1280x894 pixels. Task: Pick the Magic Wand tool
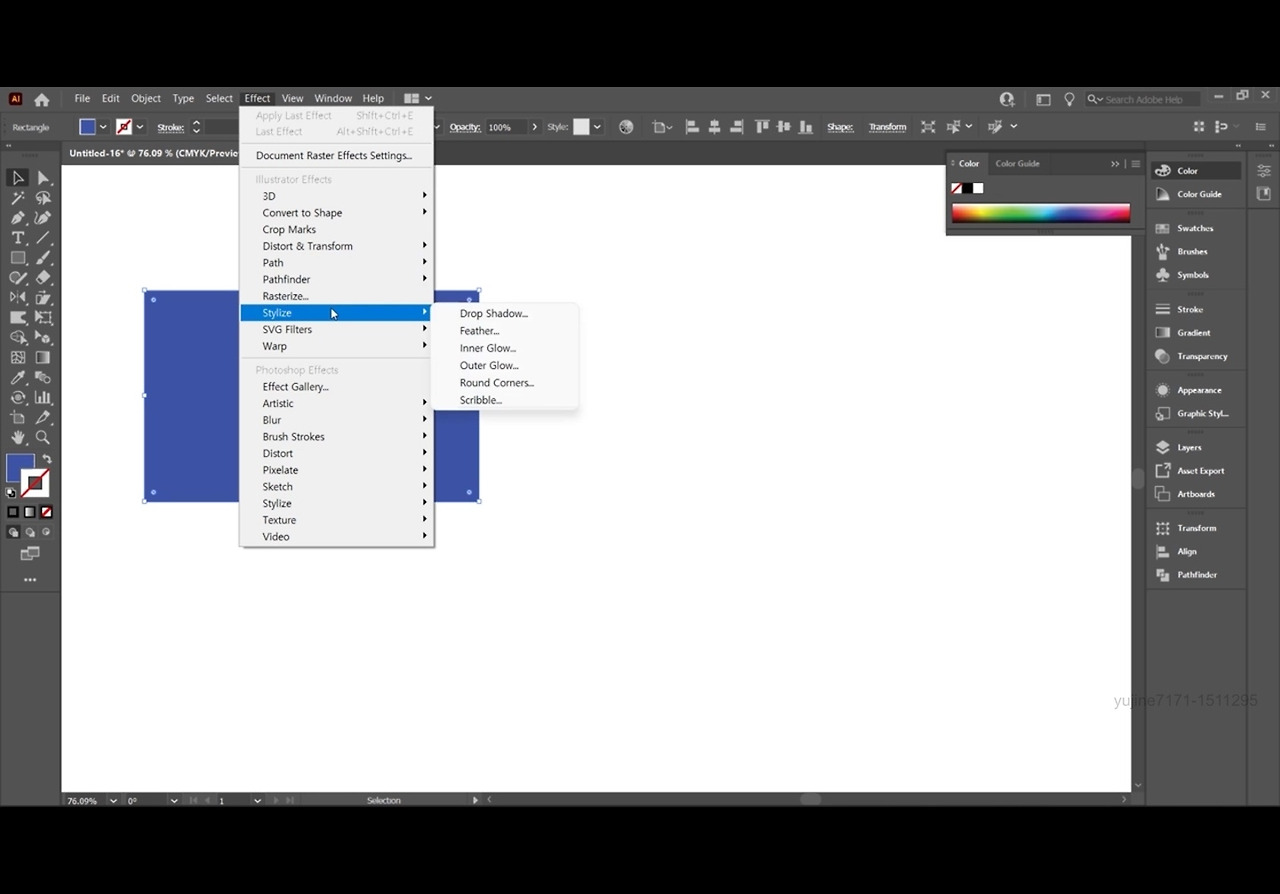tap(18, 198)
